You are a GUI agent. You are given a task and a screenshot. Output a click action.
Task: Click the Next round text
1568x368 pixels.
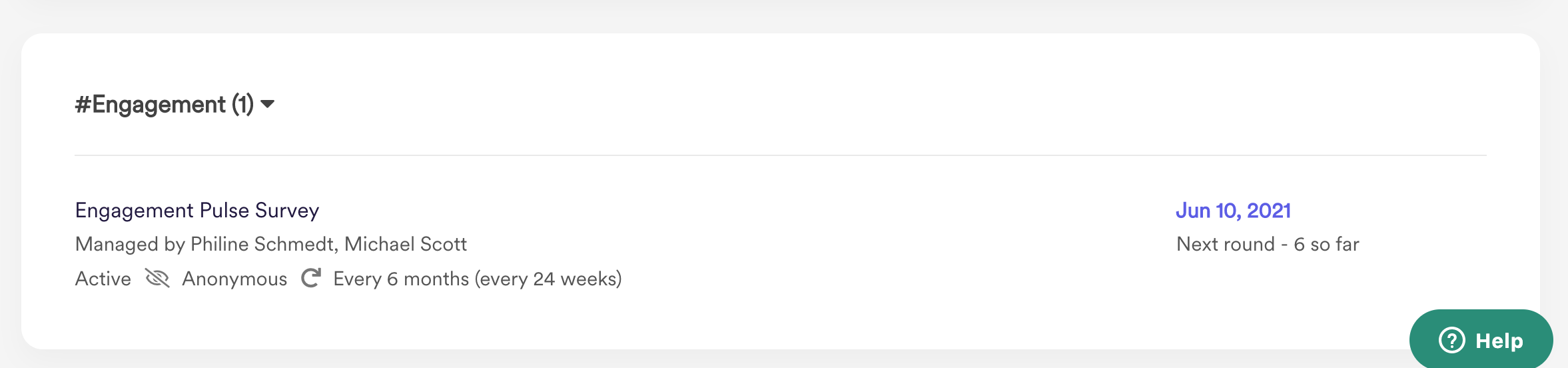click(1226, 244)
